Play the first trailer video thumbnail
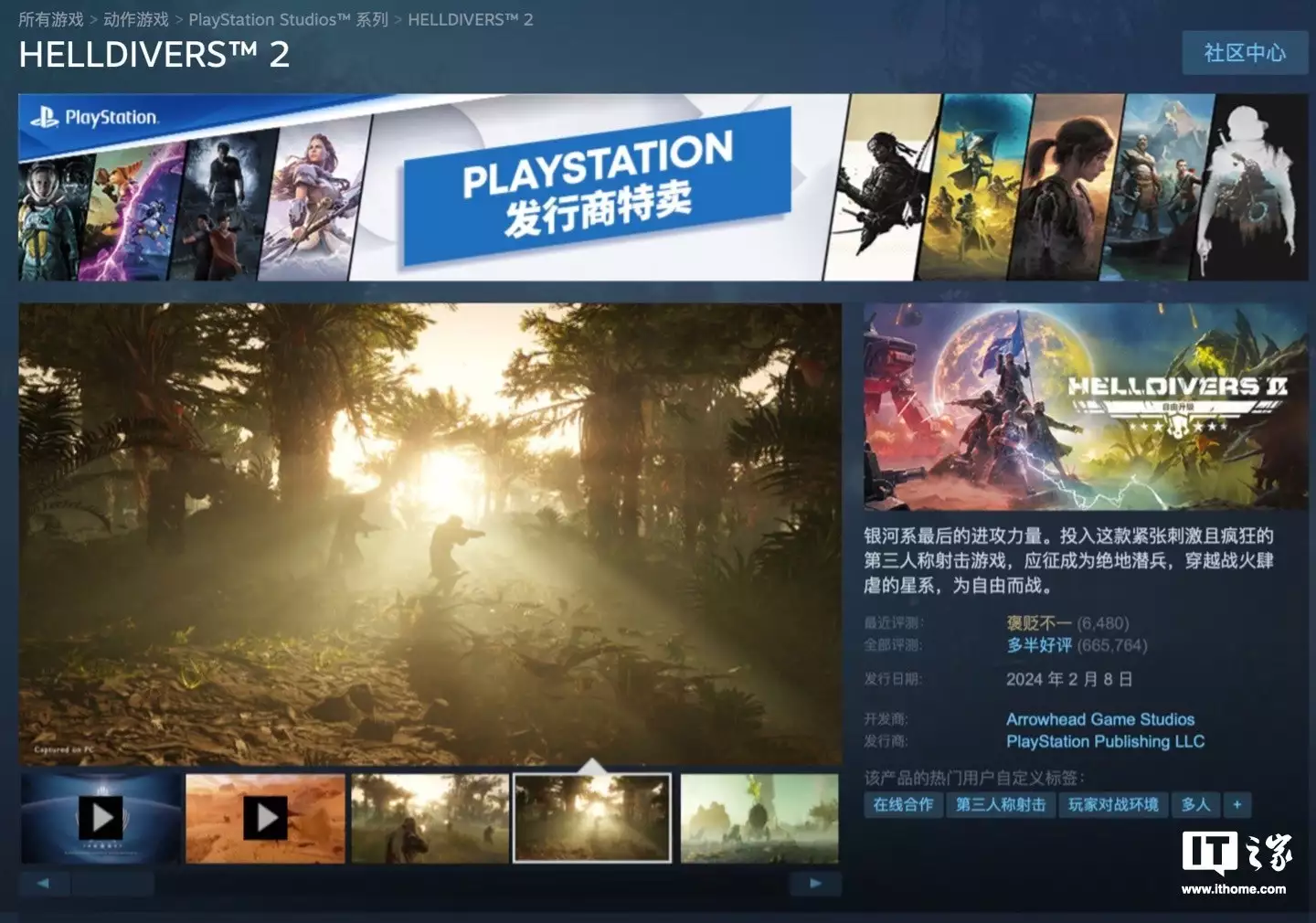Viewport: 1316px width, 923px height. [101, 818]
